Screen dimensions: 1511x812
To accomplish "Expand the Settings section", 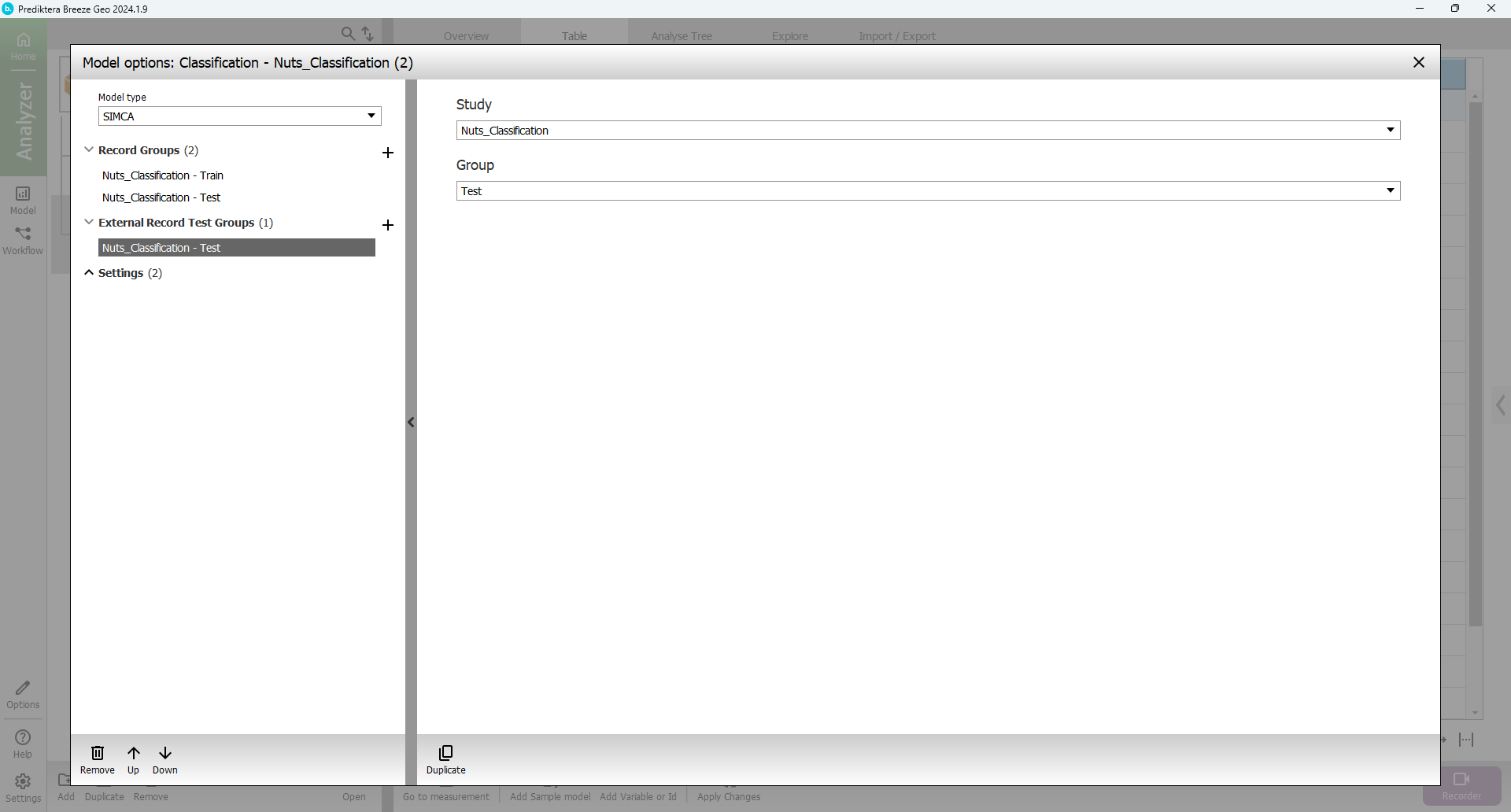I will coord(89,272).
